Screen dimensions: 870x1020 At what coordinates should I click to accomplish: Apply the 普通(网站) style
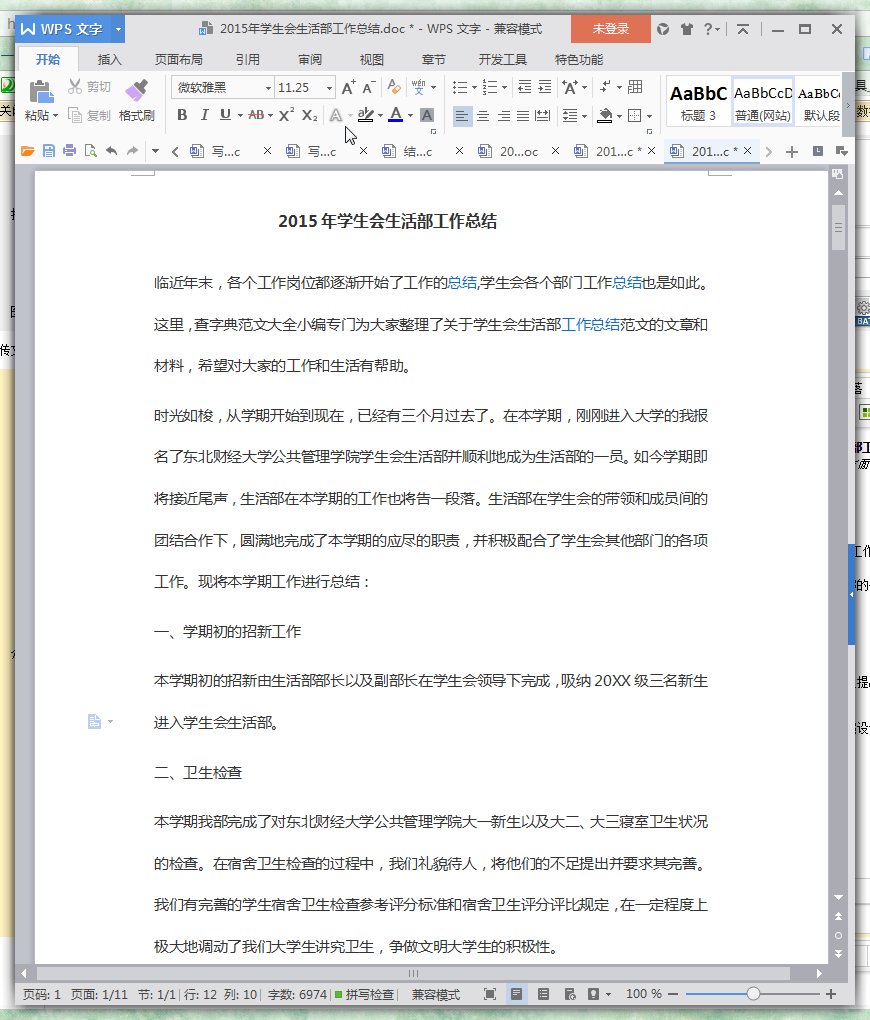[763, 103]
